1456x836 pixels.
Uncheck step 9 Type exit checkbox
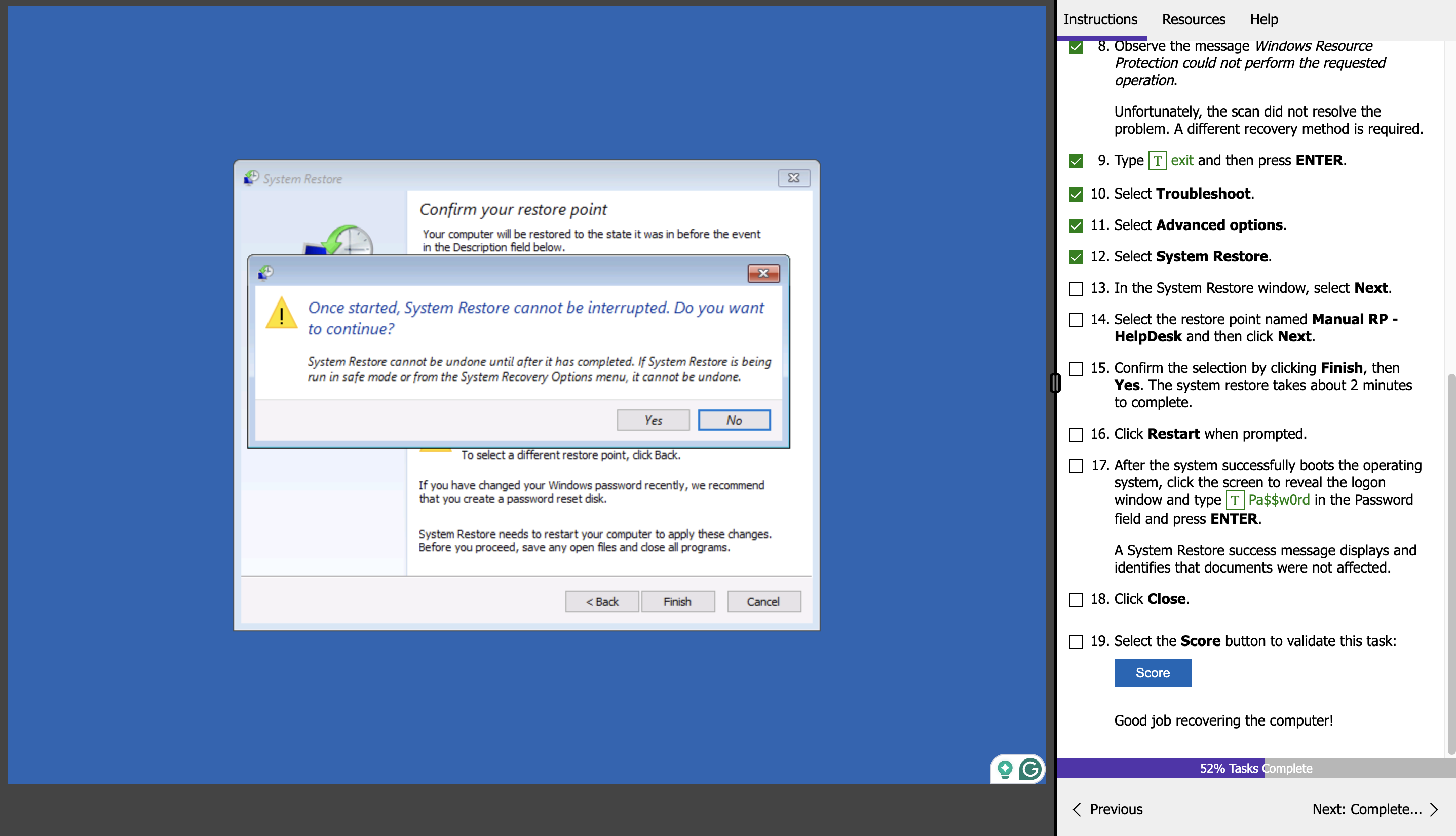tap(1076, 161)
